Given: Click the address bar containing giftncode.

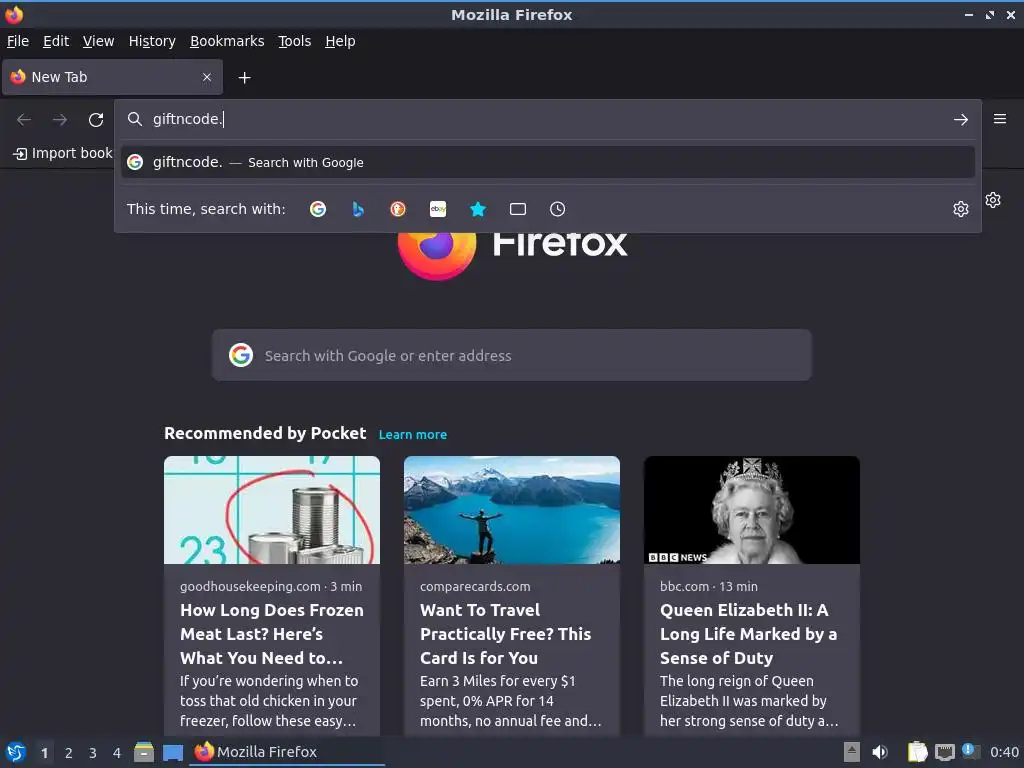Looking at the screenshot, I should [x=547, y=120].
